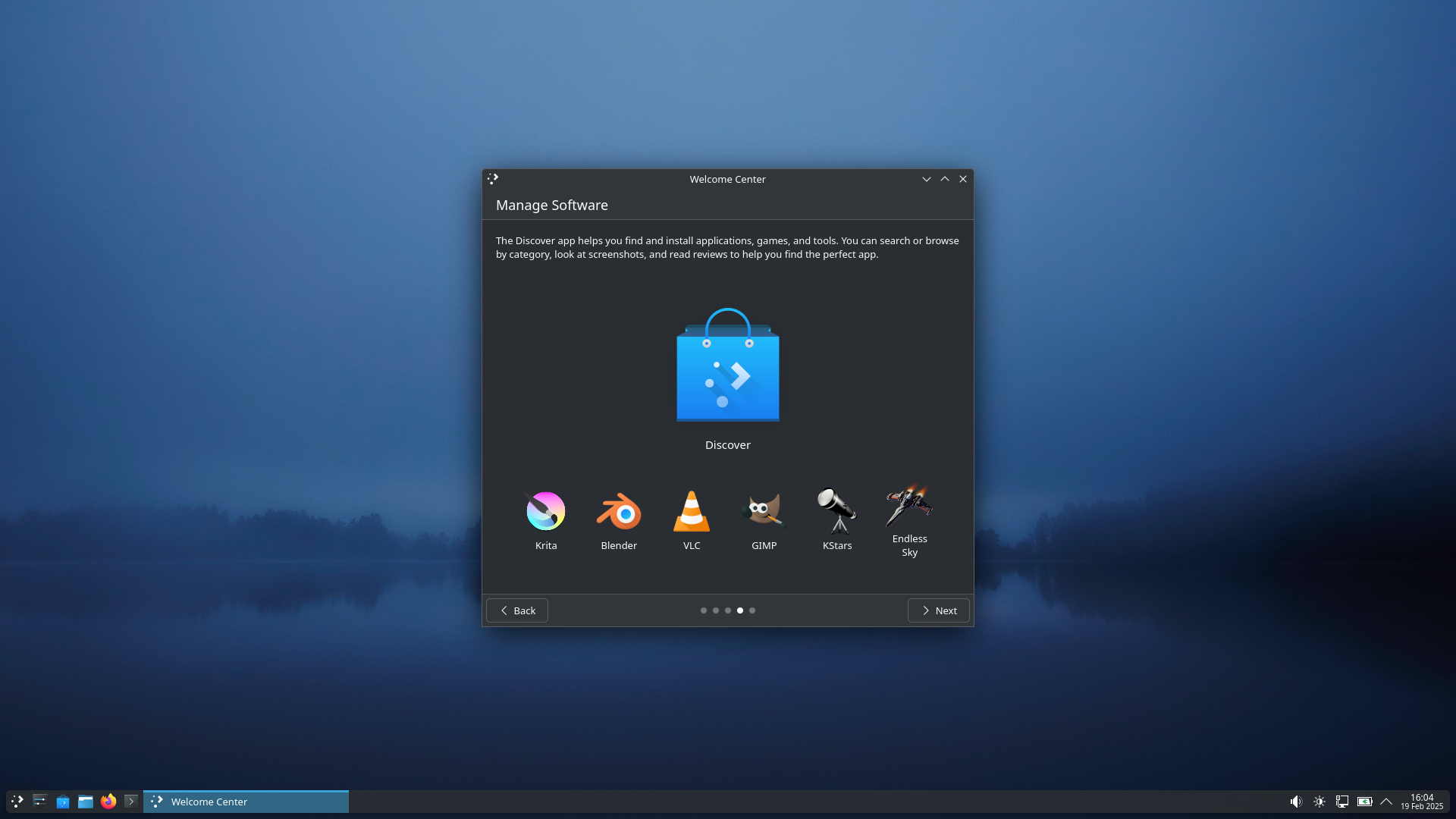Click the Manage Software heading
Viewport: 1456px width, 819px height.
(x=552, y=206)
